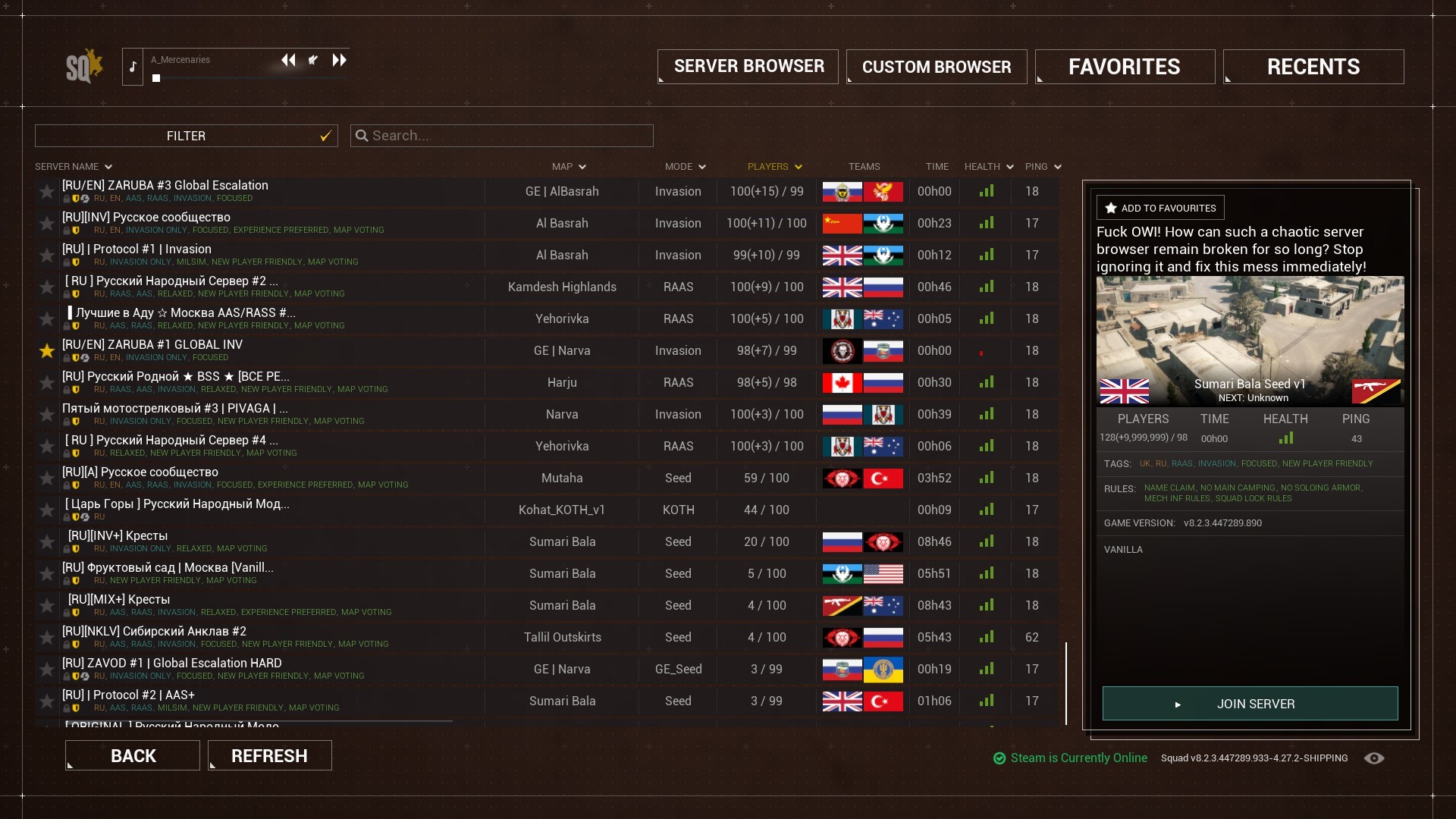1456x819 pixels.
Task: Click health bars in server details panel
Action: pyautogui.click(x=1285, y=438)
